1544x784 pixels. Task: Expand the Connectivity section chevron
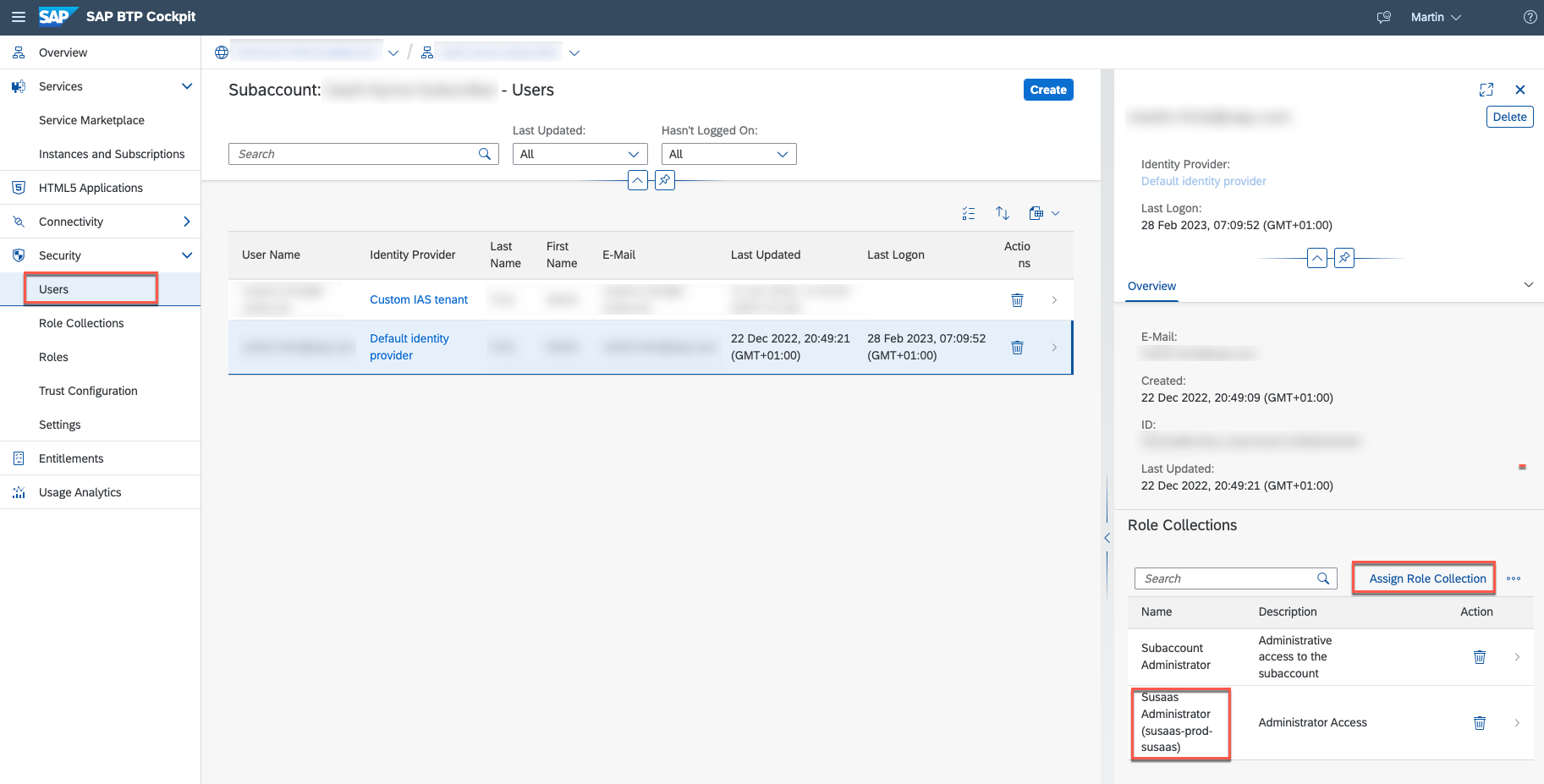click(187, 222)
